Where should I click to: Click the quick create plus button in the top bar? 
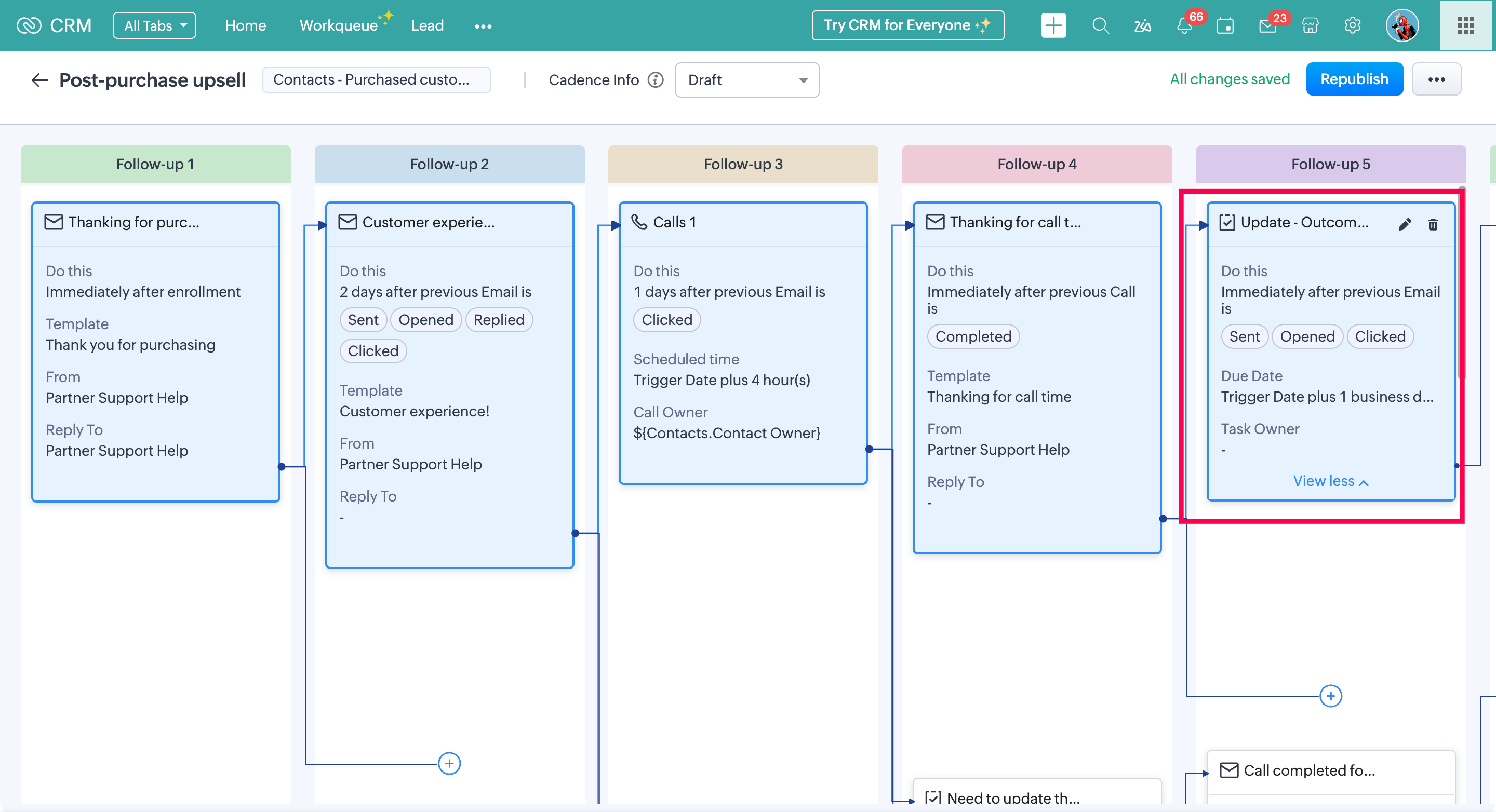(1053, 25)
